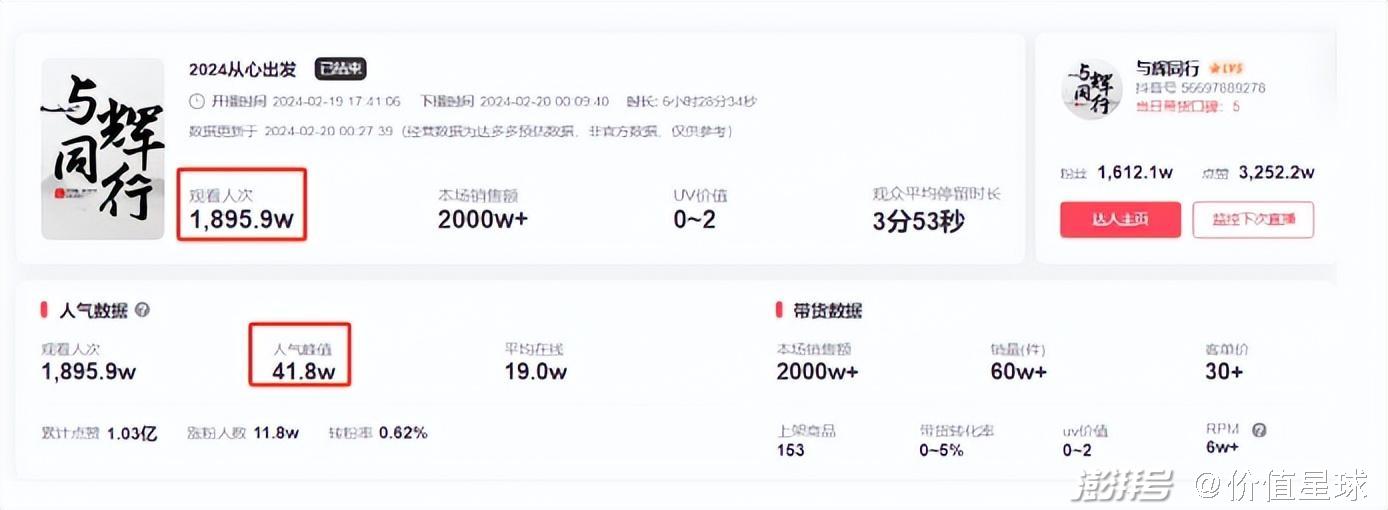Select the highlighted 人气峰值 41.8w box
The image size is (1388, 510).
pyautogui.click(x=300, y=354)
